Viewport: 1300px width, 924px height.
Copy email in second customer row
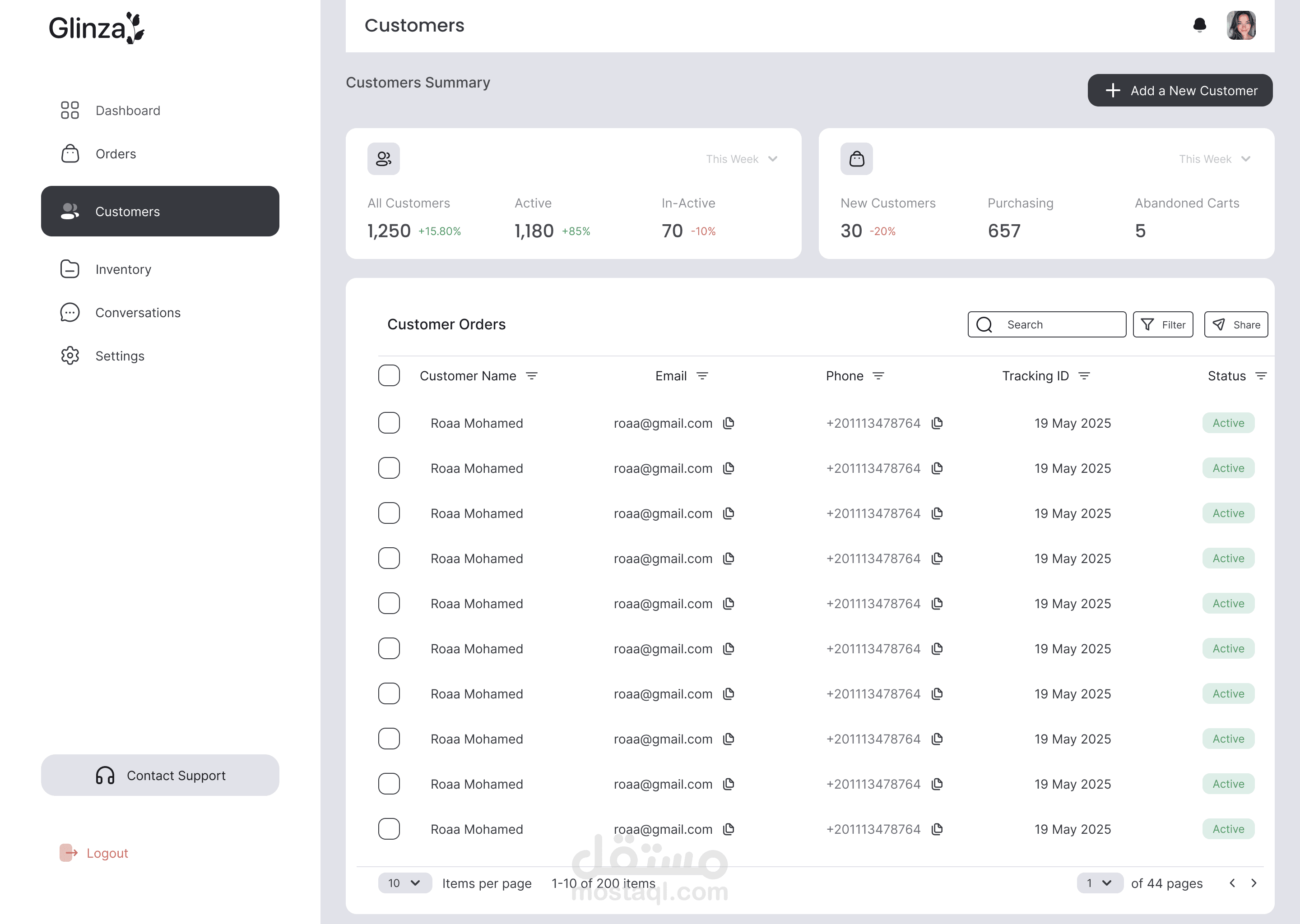(x=728, y=468)
